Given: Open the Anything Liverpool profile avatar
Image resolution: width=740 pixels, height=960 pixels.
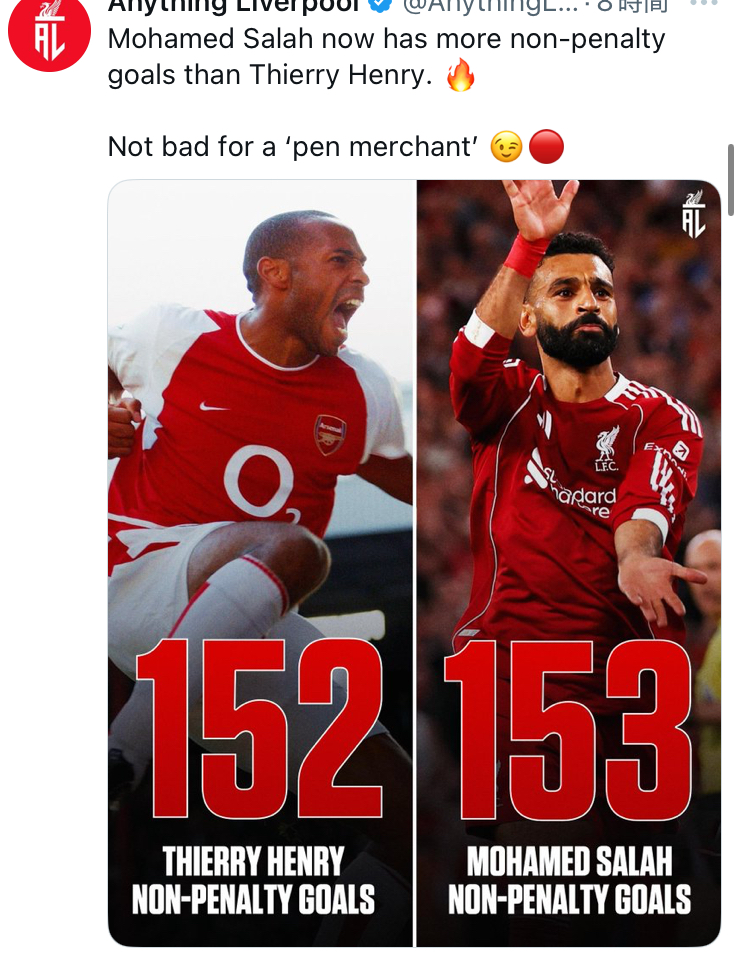Looking at the screenshot, I should tap(49, 31).
